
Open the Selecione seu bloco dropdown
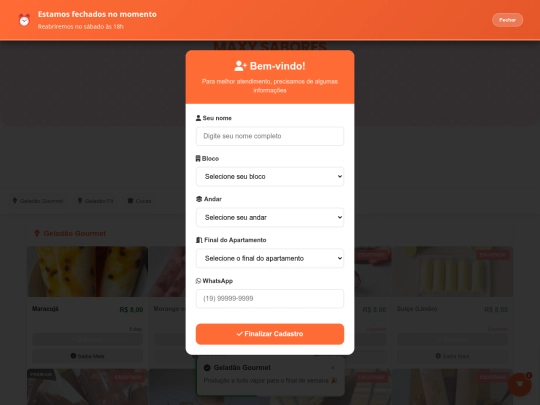[270, 177]
